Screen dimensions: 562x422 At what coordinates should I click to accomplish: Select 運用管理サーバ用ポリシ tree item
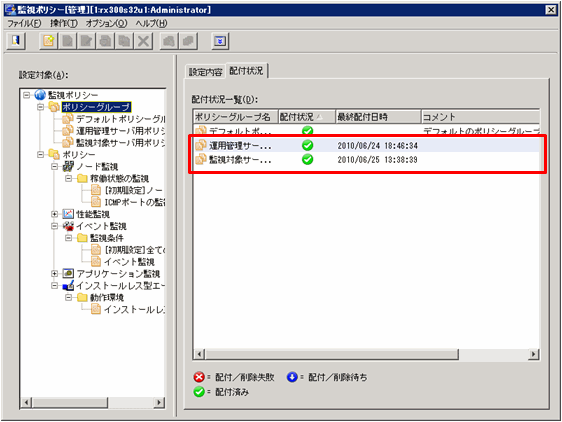[120, 131]
